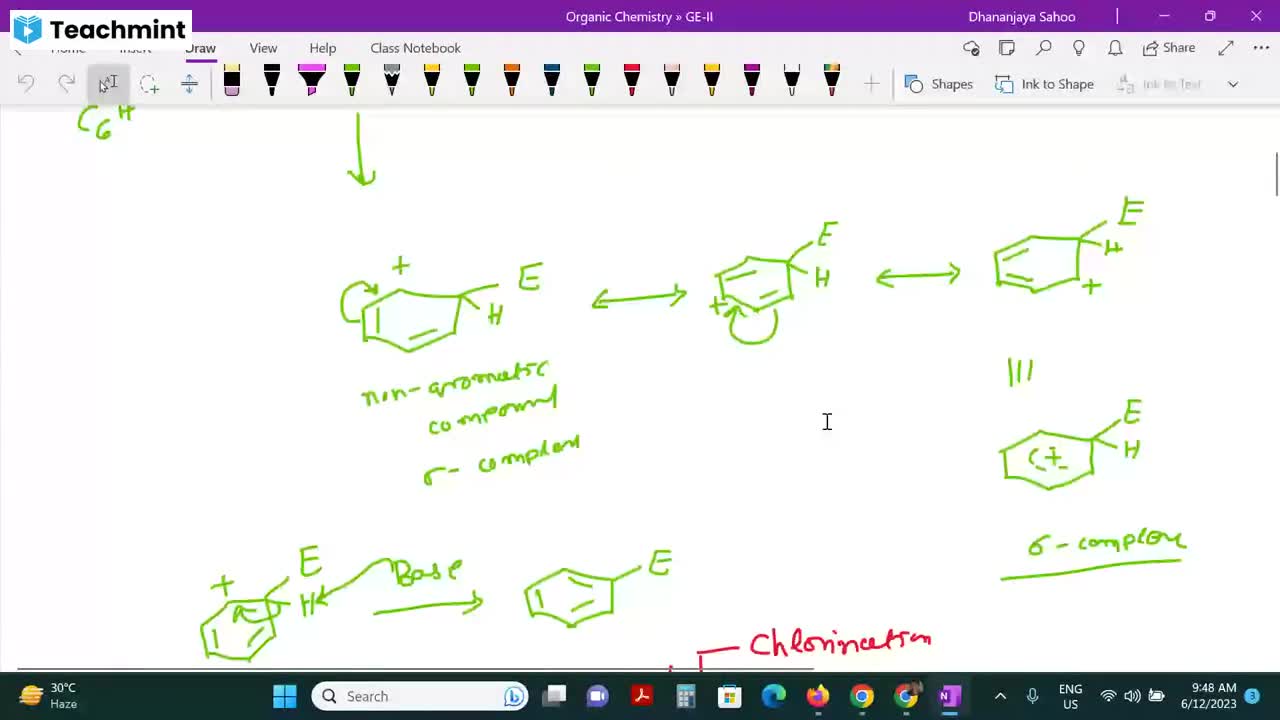Viewport: 1280px width, 720px height.
Task: Launch Microsoft Edge from taskbar
Action: point(773,696)
